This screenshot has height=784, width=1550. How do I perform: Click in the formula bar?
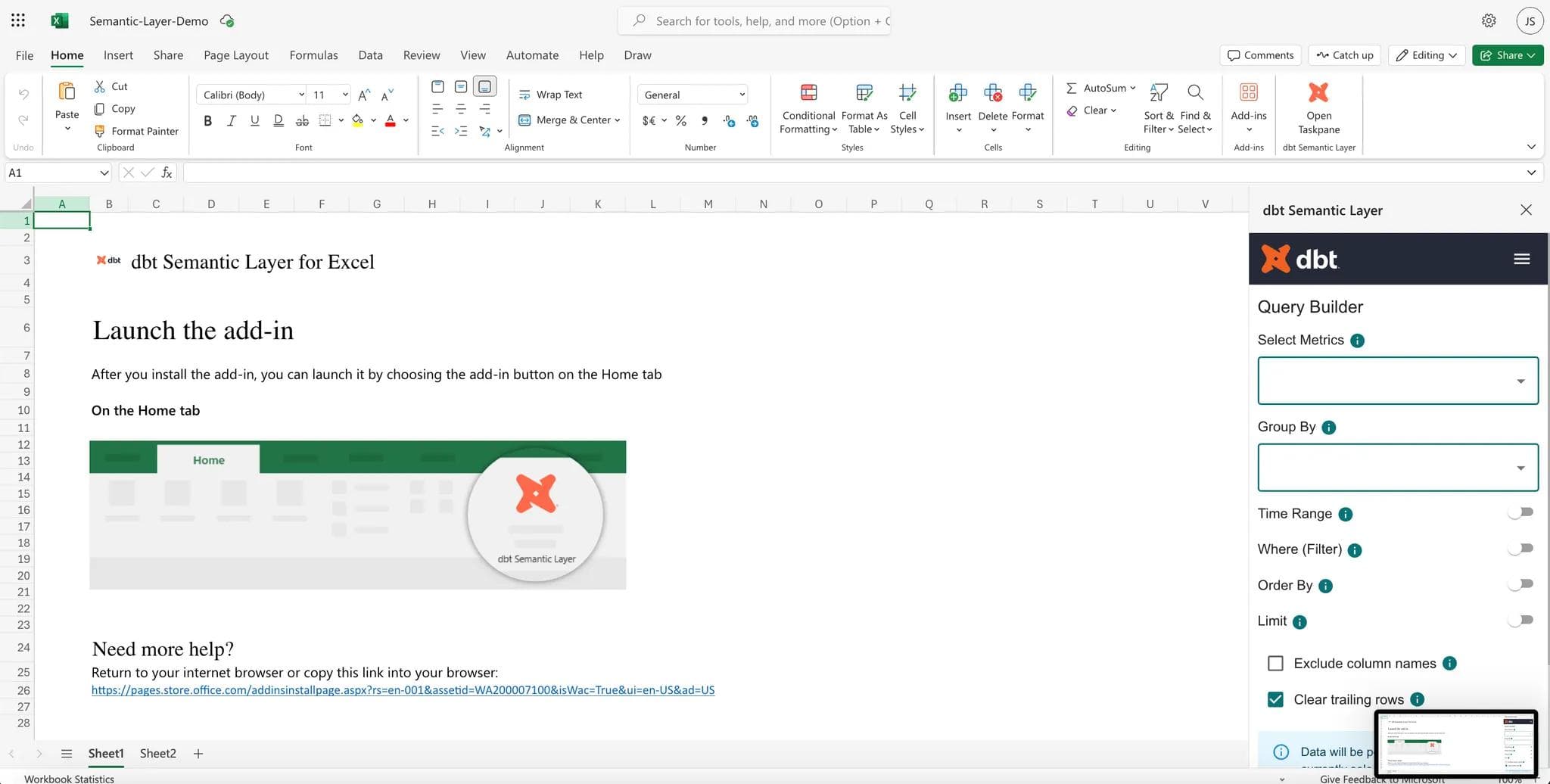pyautogui.click(x=851, y=173)
